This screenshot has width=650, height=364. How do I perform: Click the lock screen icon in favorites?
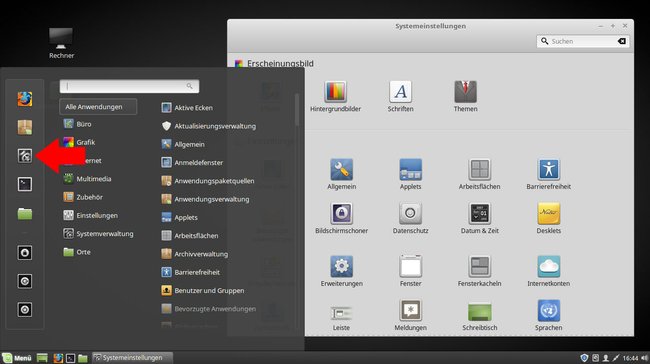pos(24,252)
